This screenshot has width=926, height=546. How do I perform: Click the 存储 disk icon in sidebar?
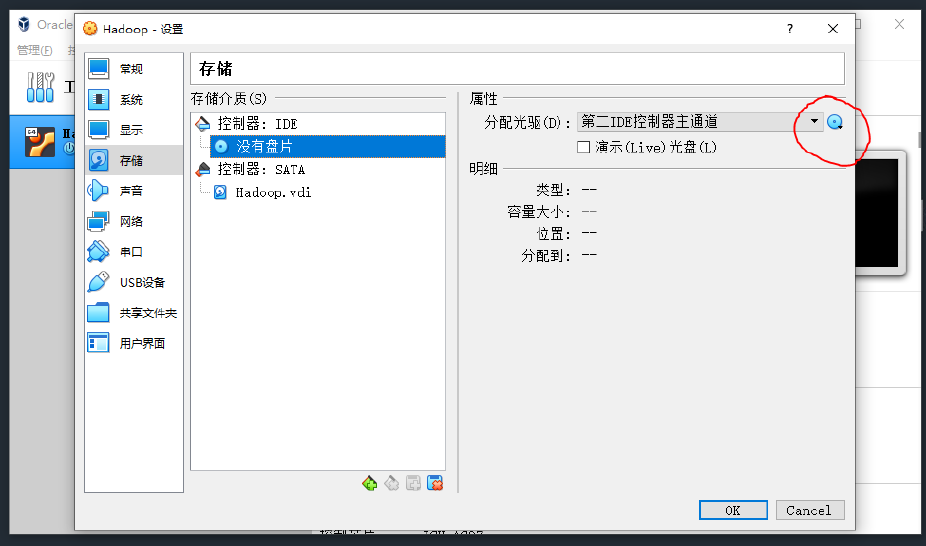click(x=99, y=160)
